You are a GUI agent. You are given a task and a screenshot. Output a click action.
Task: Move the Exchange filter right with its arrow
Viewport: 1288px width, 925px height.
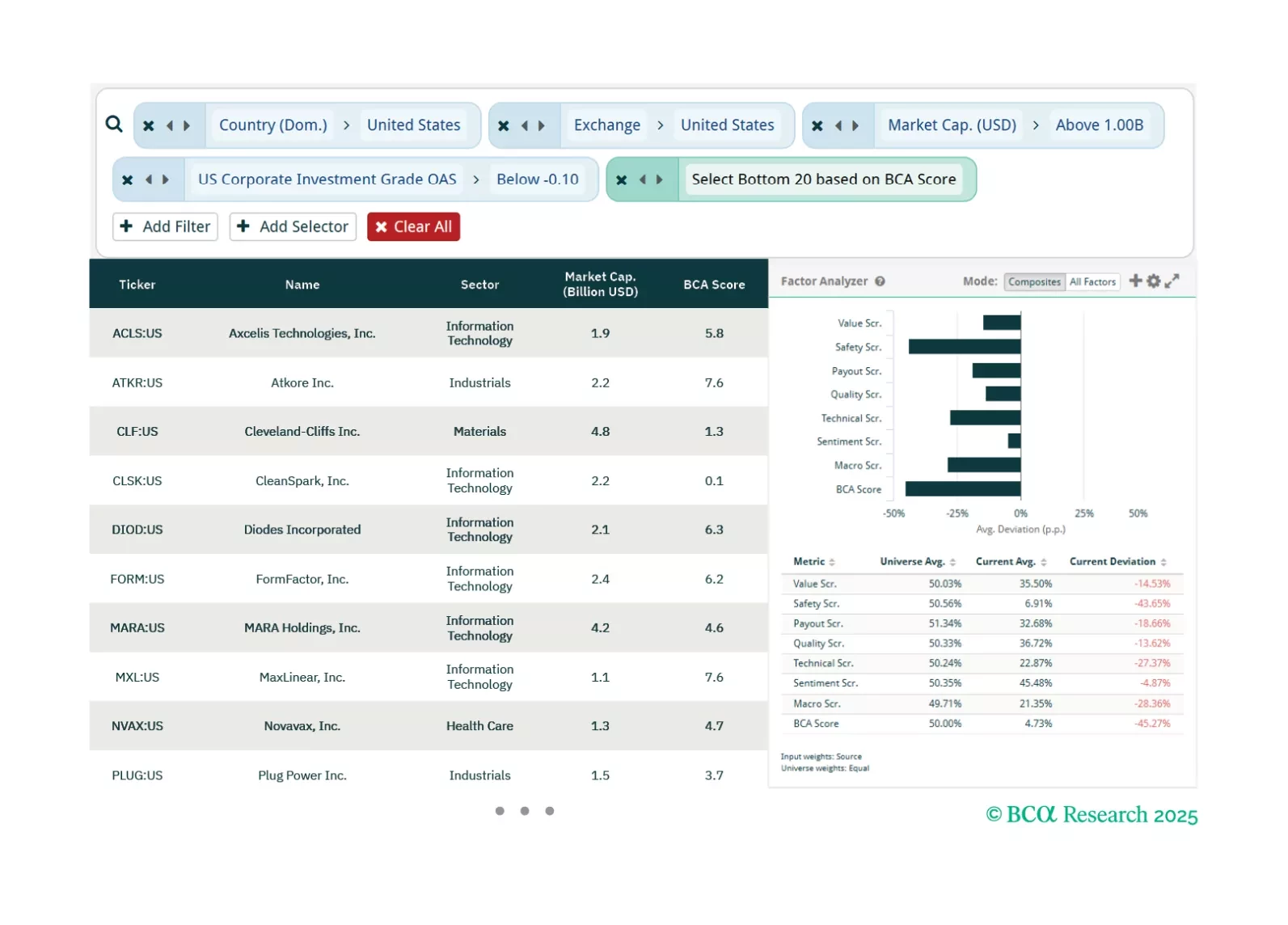click(542, 126)
